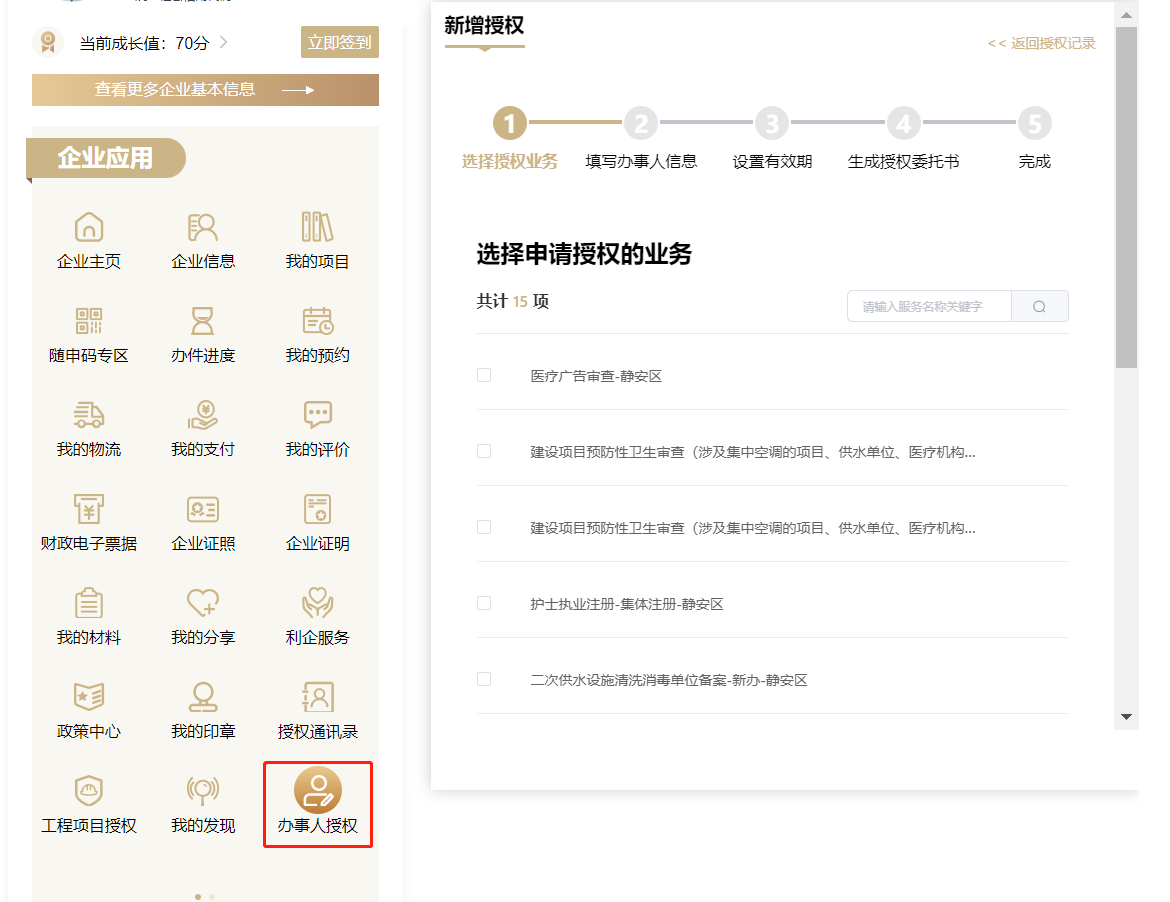The width and height of the screenshot is (1170, 902).
Task: Open 随申码专区 QR code icon
Action: click(89, 322)
